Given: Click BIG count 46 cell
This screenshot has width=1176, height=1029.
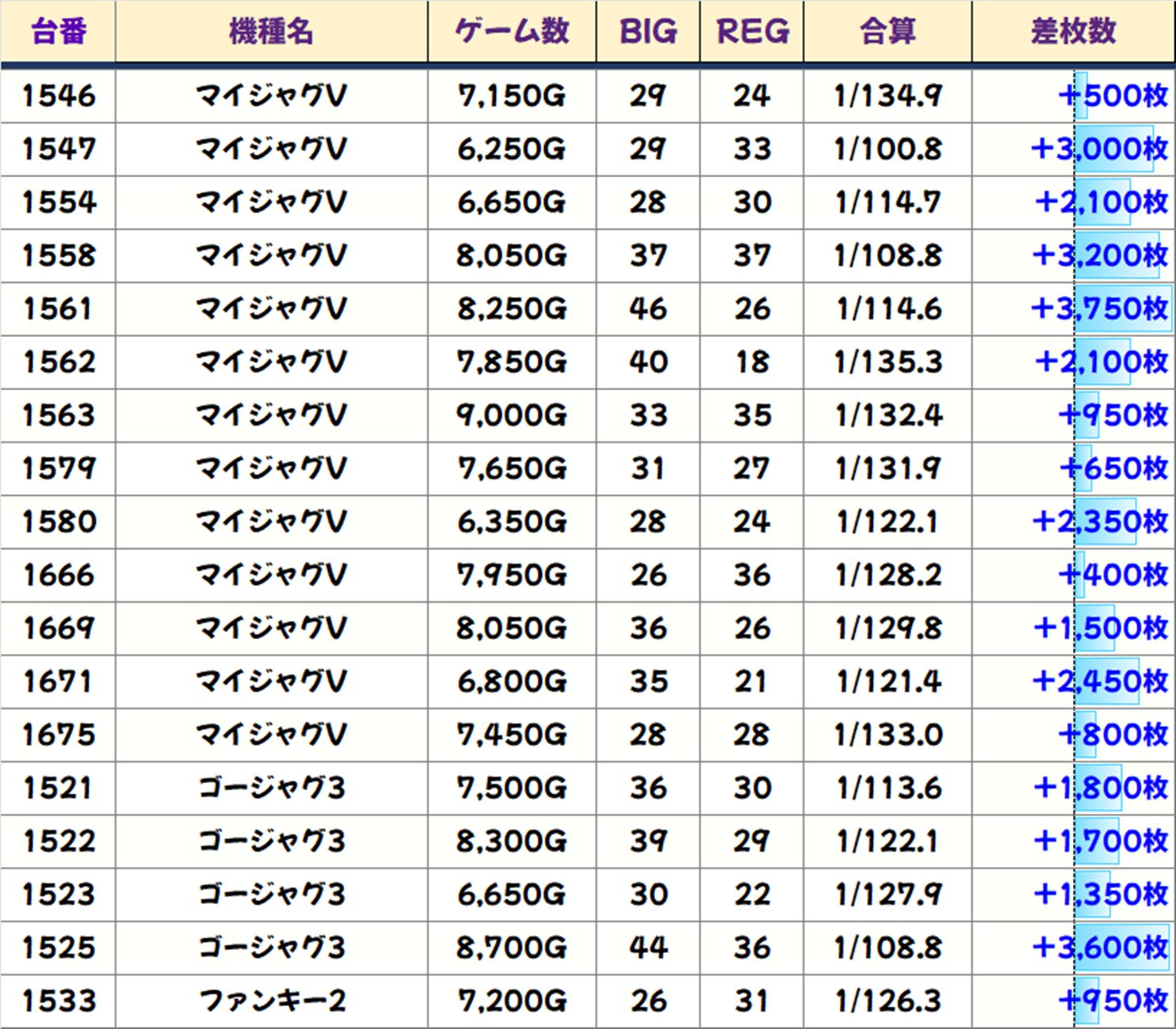Looking at the screenshot, I should (x=648, y=308).
